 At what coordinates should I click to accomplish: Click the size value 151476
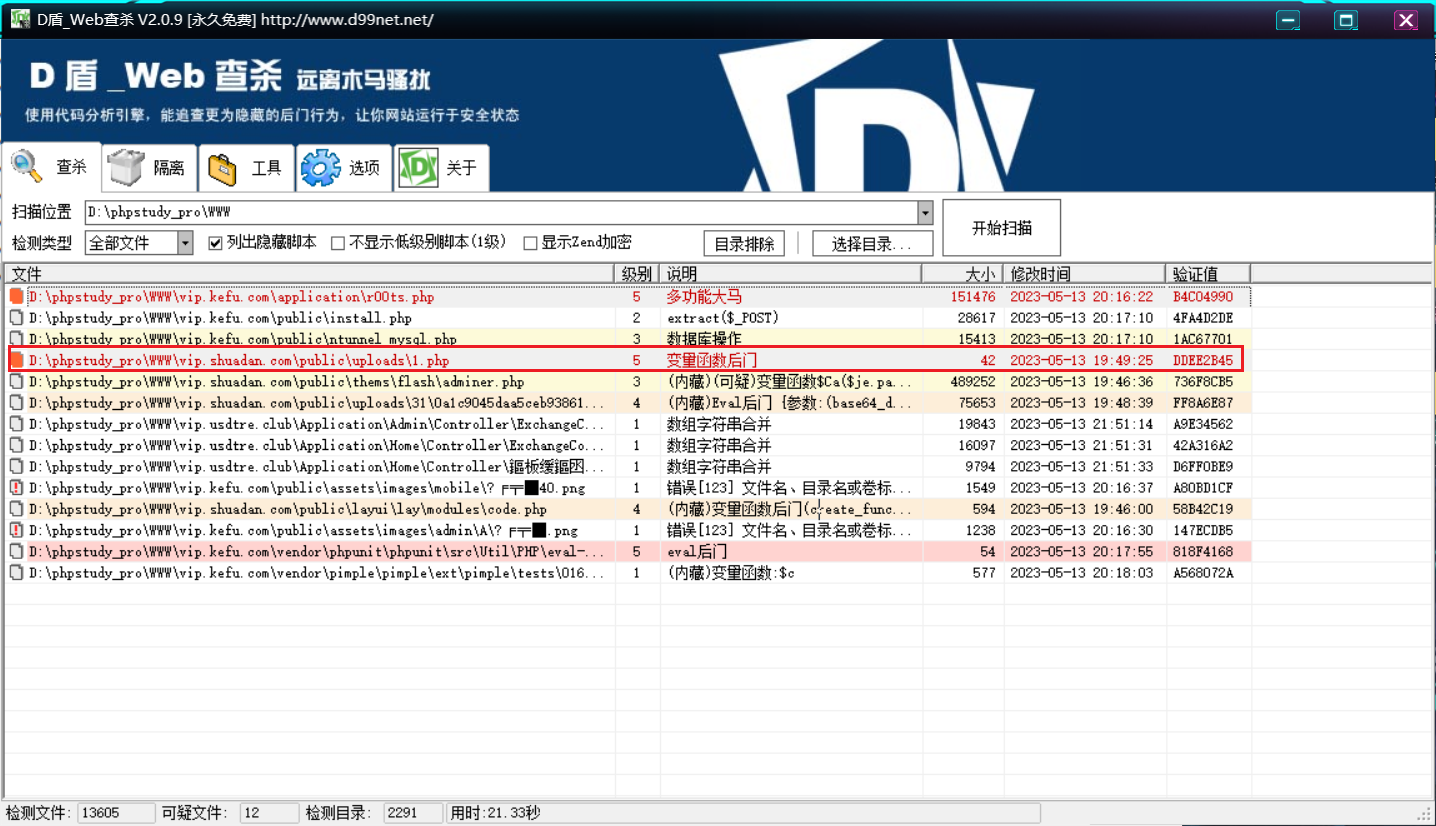pos(973,297)
